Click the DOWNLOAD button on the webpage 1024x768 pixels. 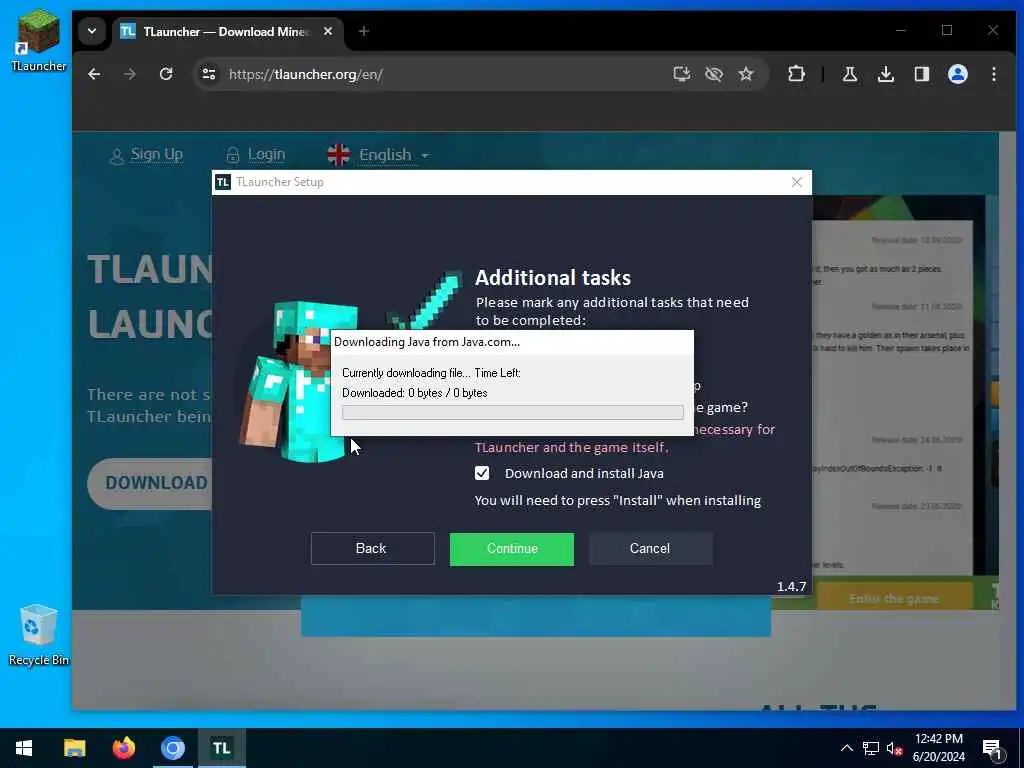pyautogui.click(x=150, y=483)
